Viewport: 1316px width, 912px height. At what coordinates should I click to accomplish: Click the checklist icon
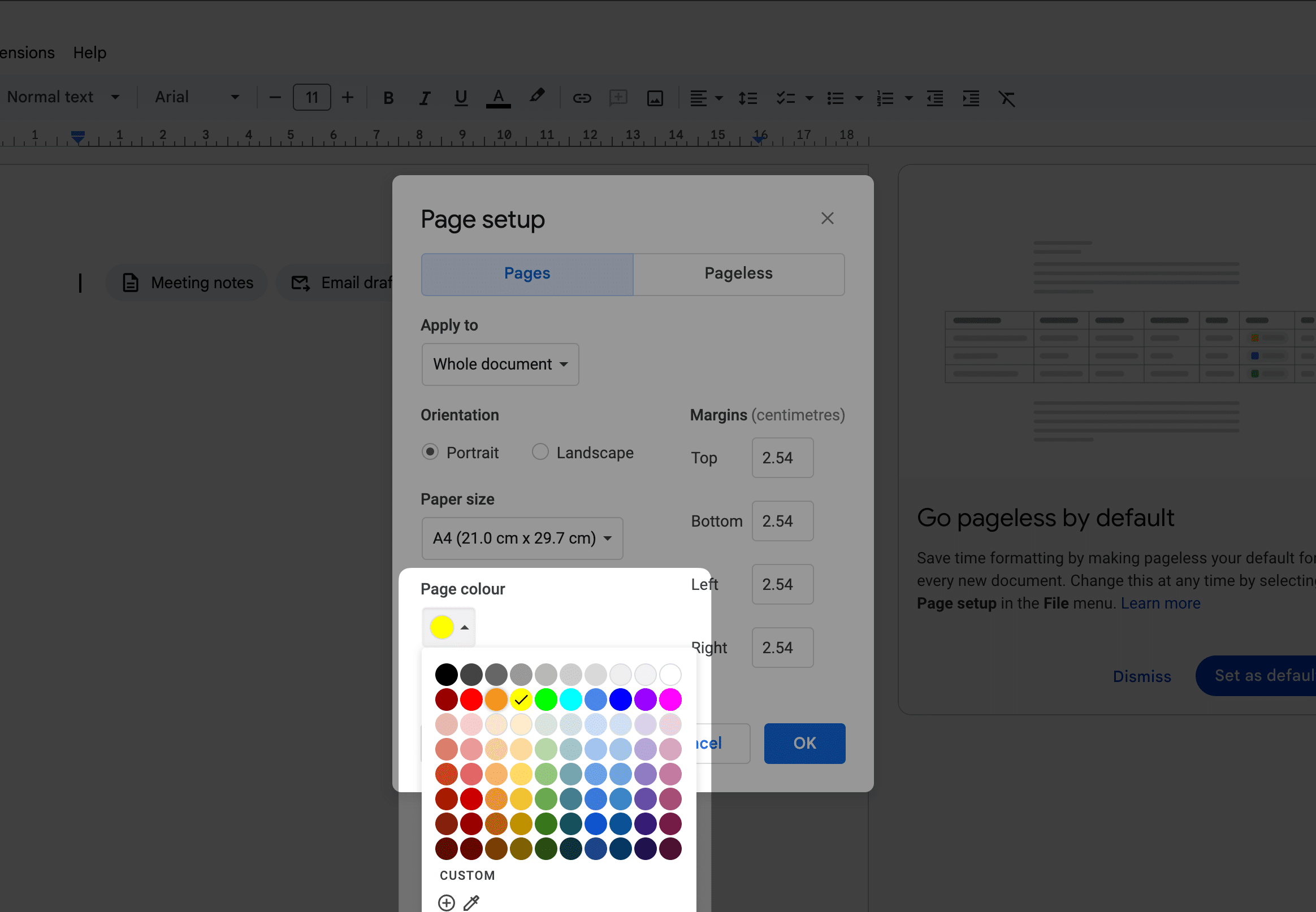786,98
